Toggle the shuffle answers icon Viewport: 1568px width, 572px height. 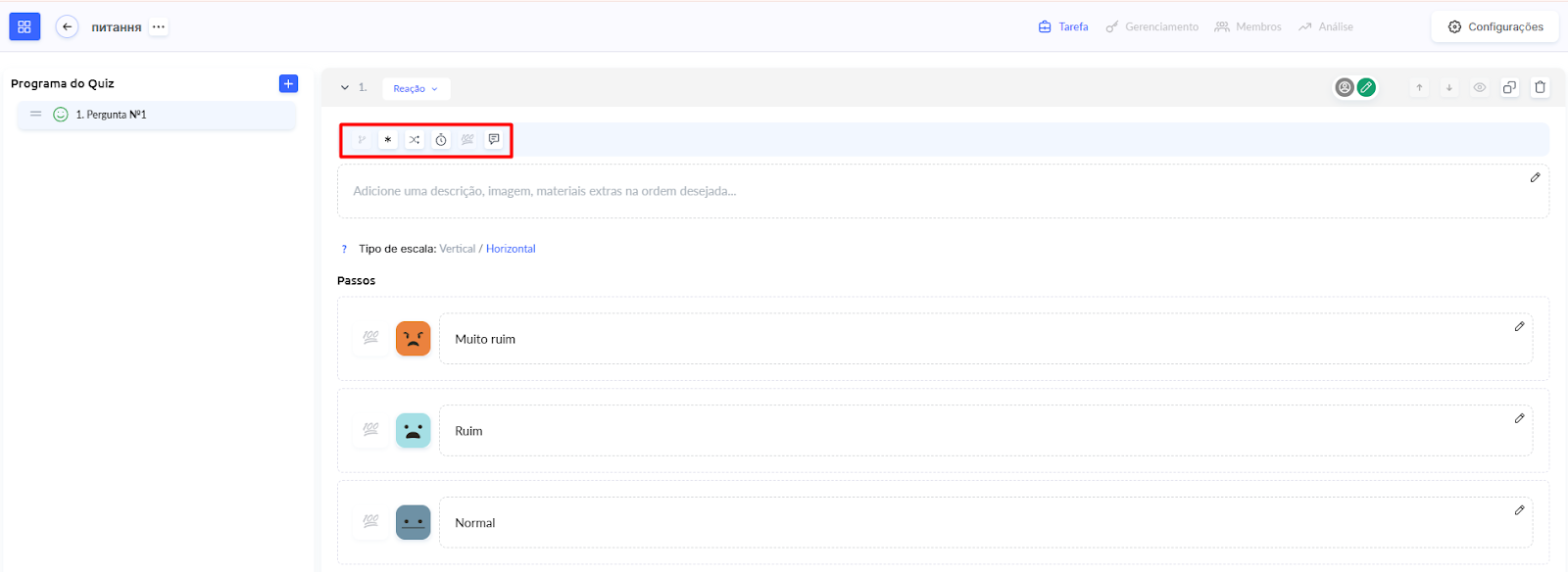pyautogui.click(x=415, y=140)
